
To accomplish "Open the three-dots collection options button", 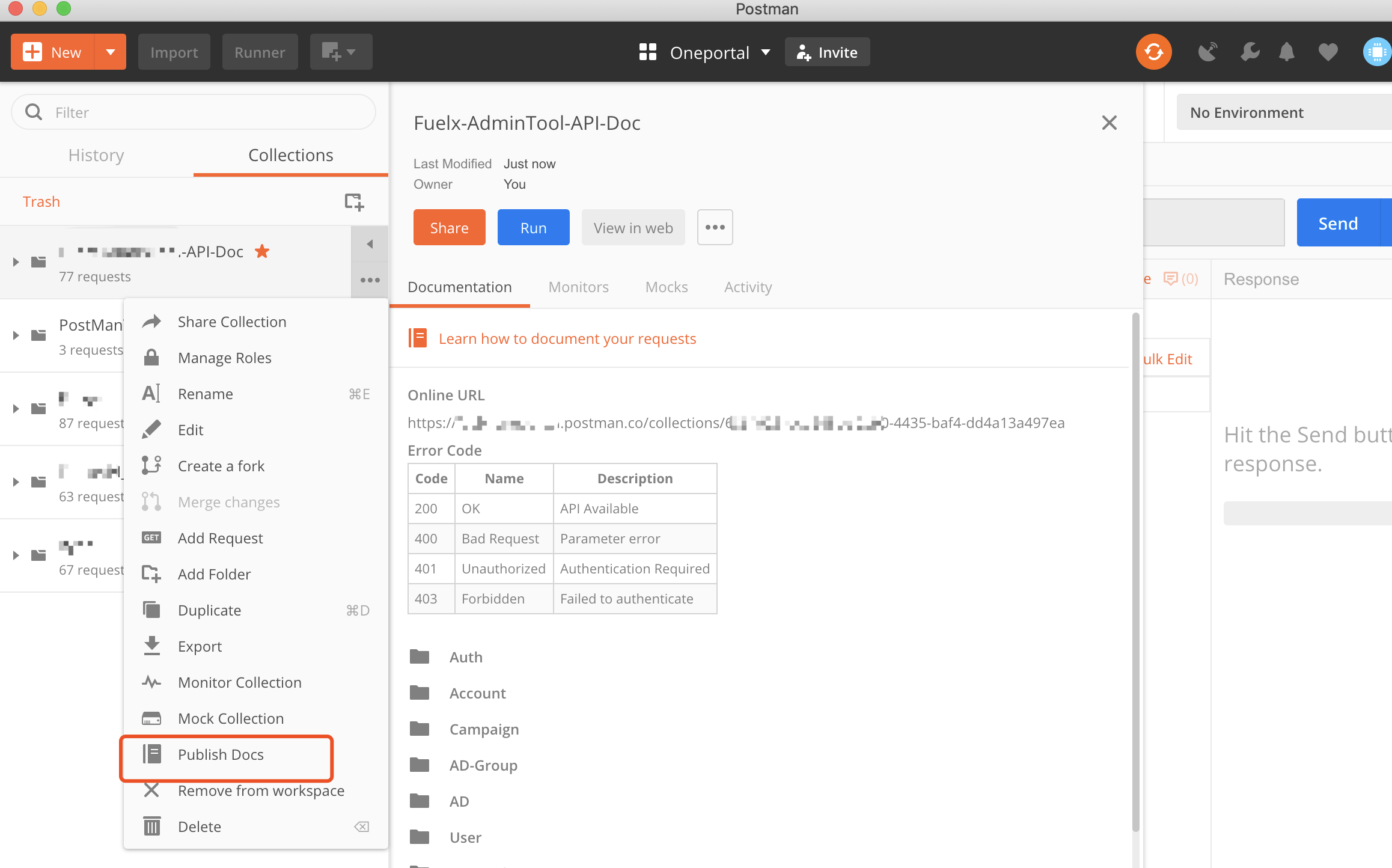I will click(370, 280).
